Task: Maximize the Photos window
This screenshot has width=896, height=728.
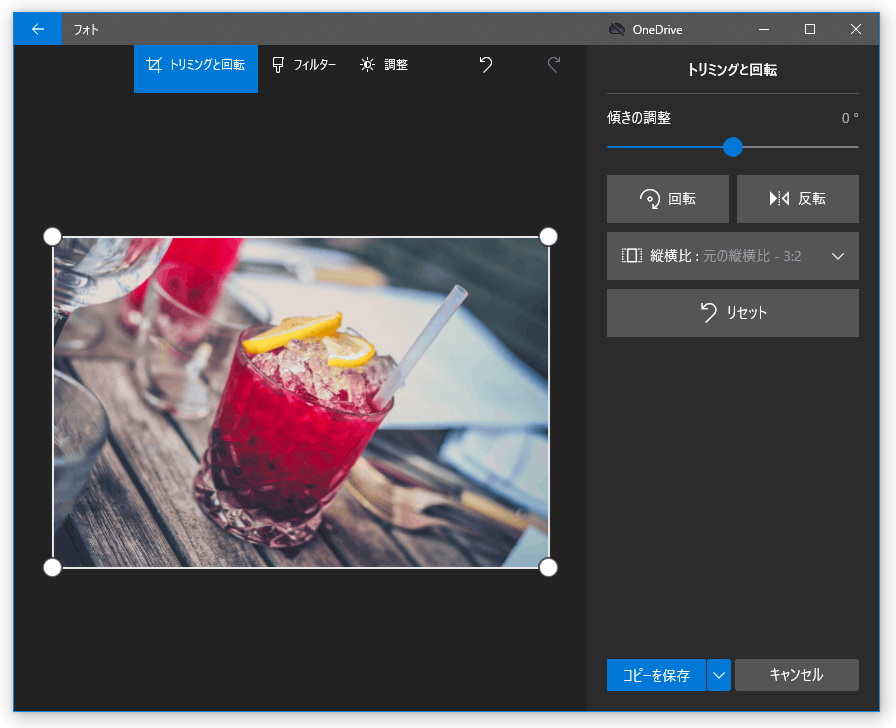Action: click(x=810, y=29)
